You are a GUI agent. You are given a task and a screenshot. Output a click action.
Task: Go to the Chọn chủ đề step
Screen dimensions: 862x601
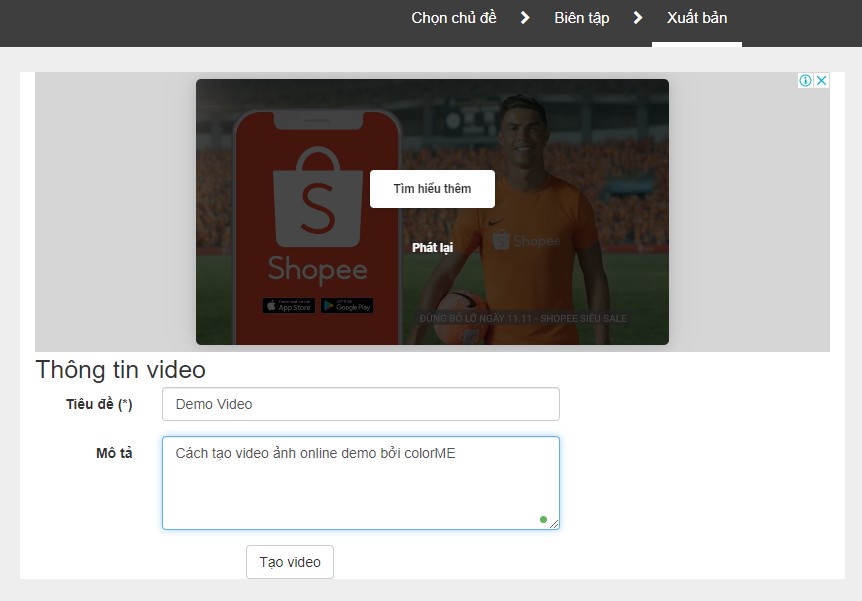[x=454, y=18]
